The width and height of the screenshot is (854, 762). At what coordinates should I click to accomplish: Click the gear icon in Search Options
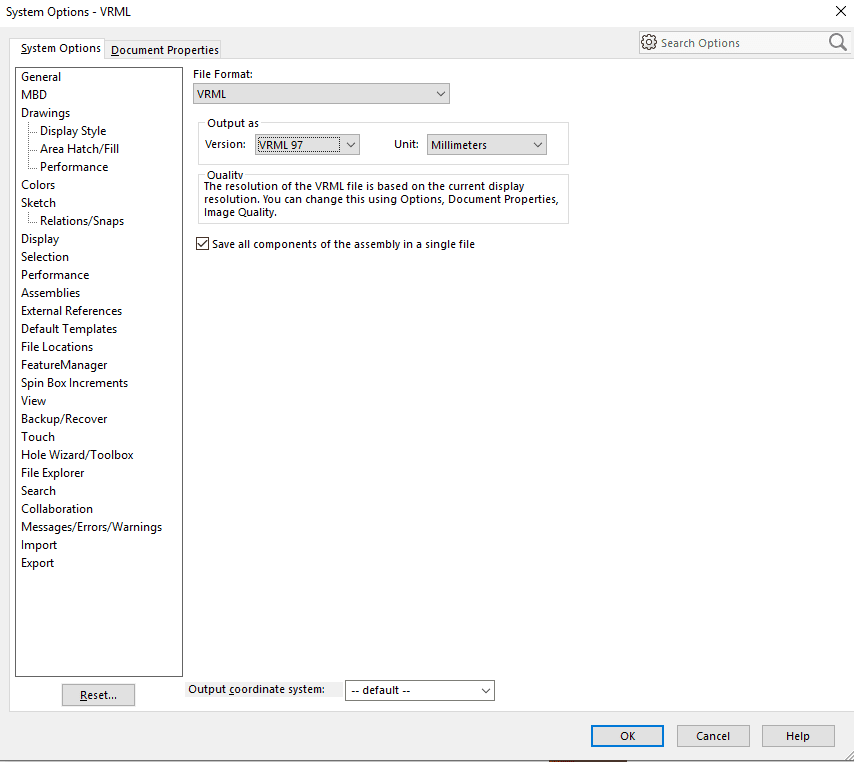(x=649, y=42)
